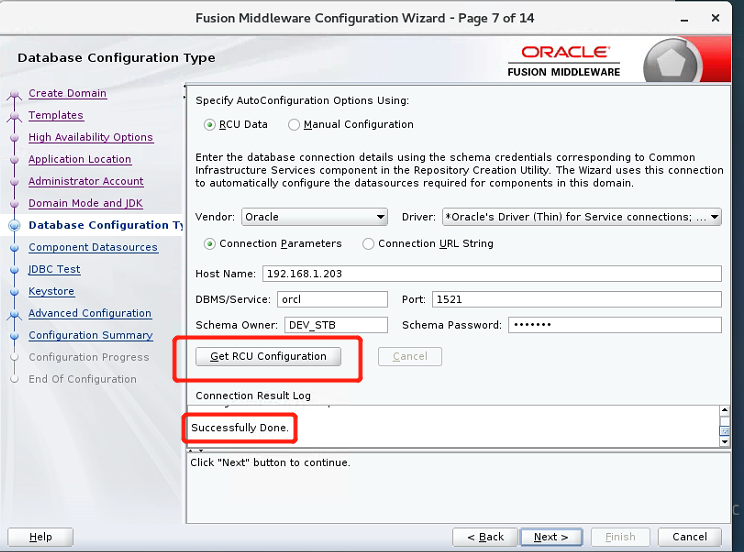Screen dimensions: 744x552
Task: Click the step bullet beside Application Location
Action: click(15, 159)
